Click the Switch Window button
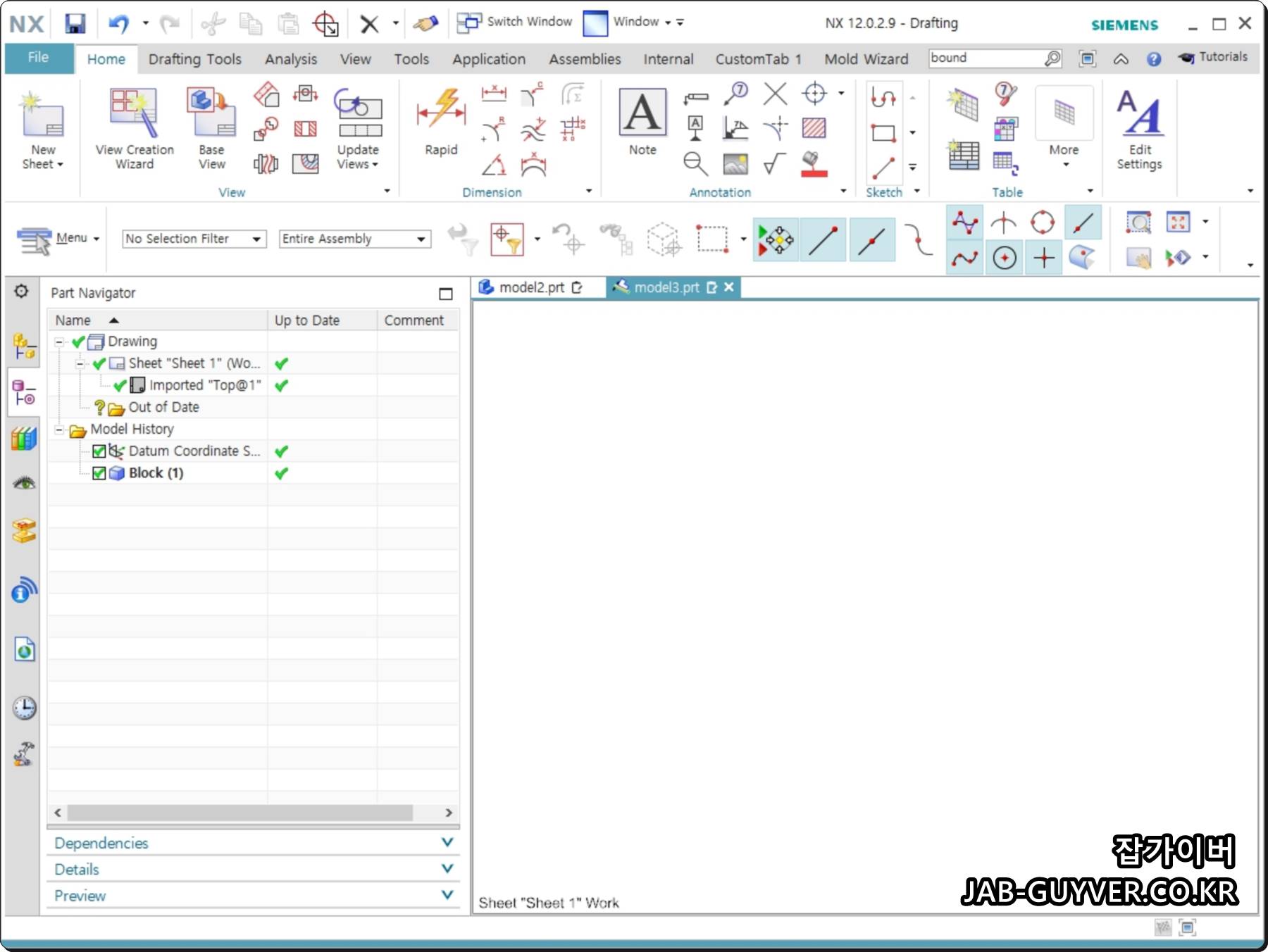This screenshot has width=1268, height=952. pos(515,23)
